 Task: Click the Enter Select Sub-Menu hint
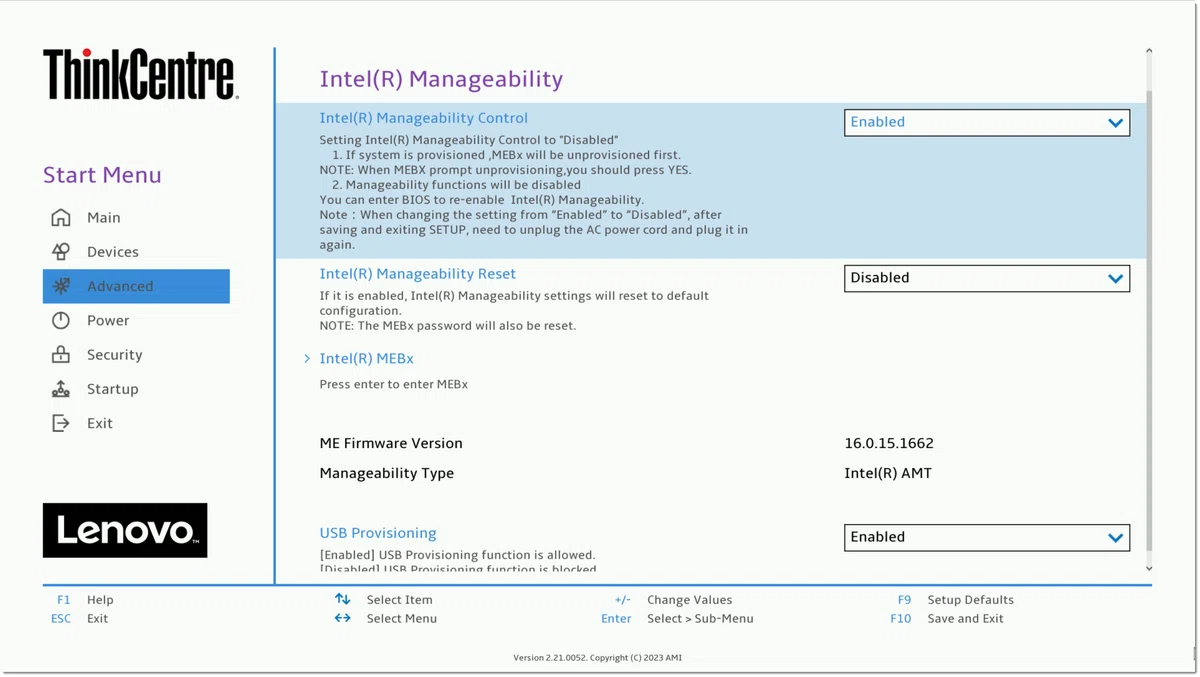[677, 619]
